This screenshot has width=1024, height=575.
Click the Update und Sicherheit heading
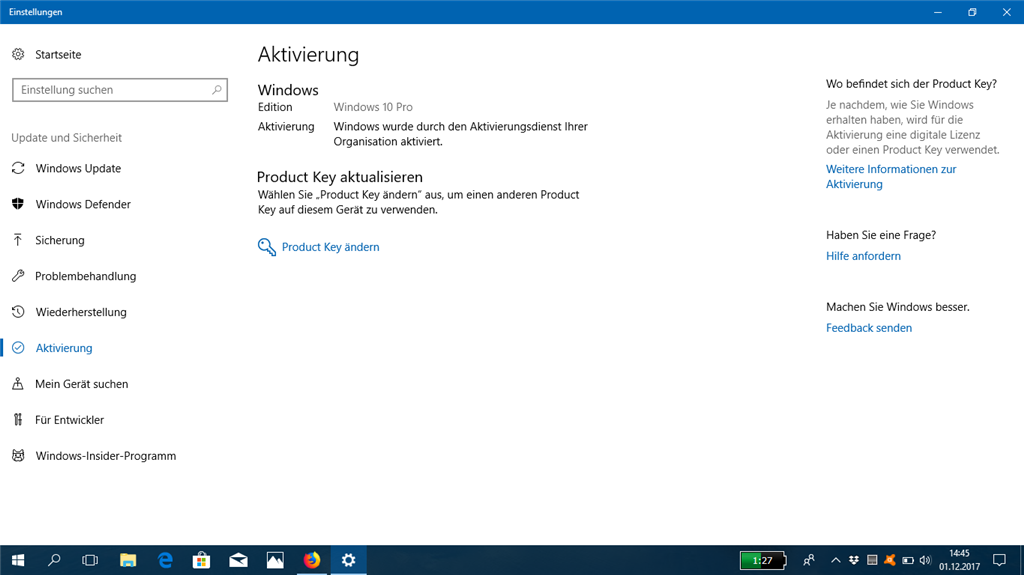pyautogui.click(x=67, y=137)
